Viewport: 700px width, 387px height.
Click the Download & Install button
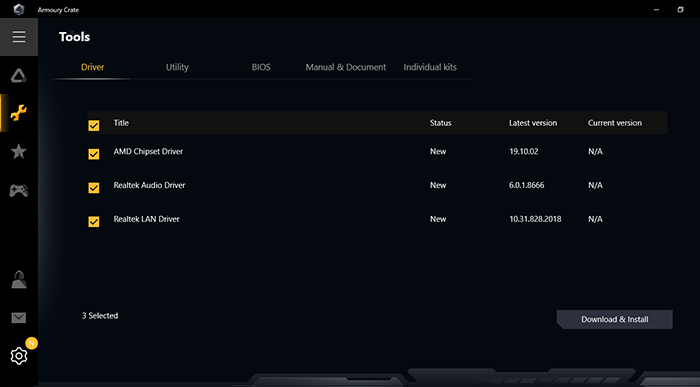coord(615,320)
